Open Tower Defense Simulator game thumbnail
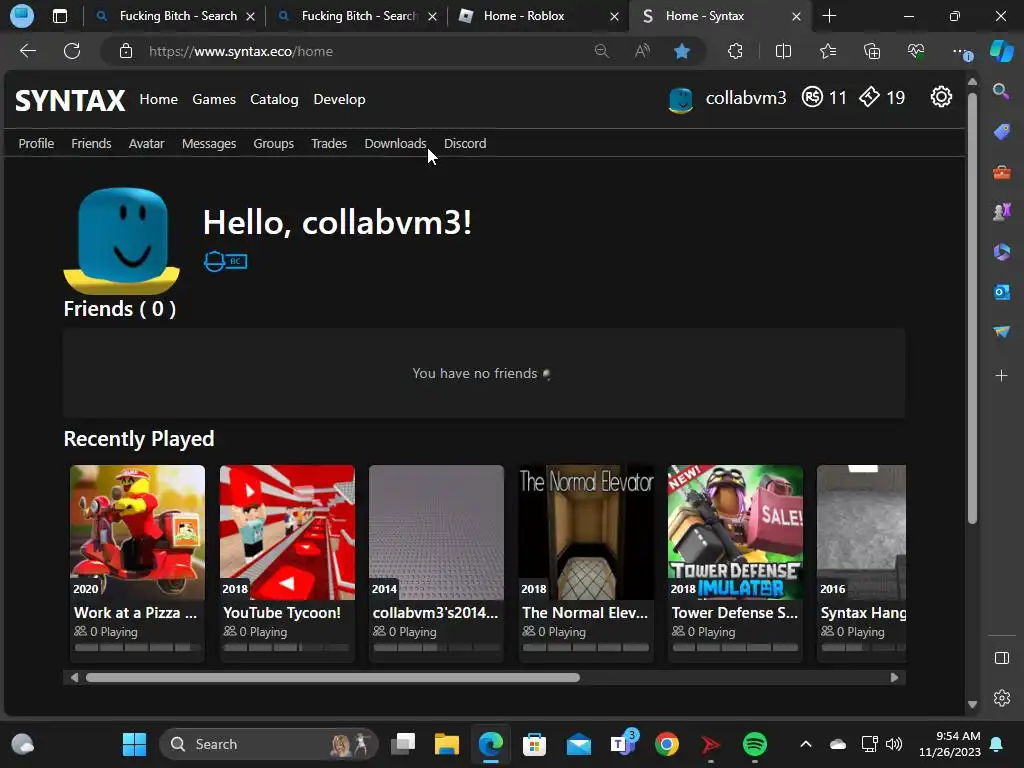Screen dimensions: 1024x768 tap(735, 532)
